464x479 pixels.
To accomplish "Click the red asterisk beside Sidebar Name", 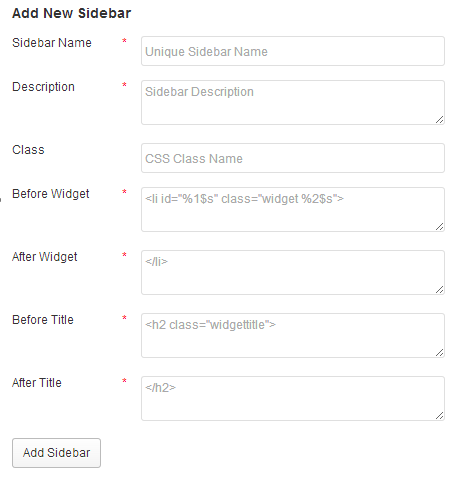I will pos(124,41).
